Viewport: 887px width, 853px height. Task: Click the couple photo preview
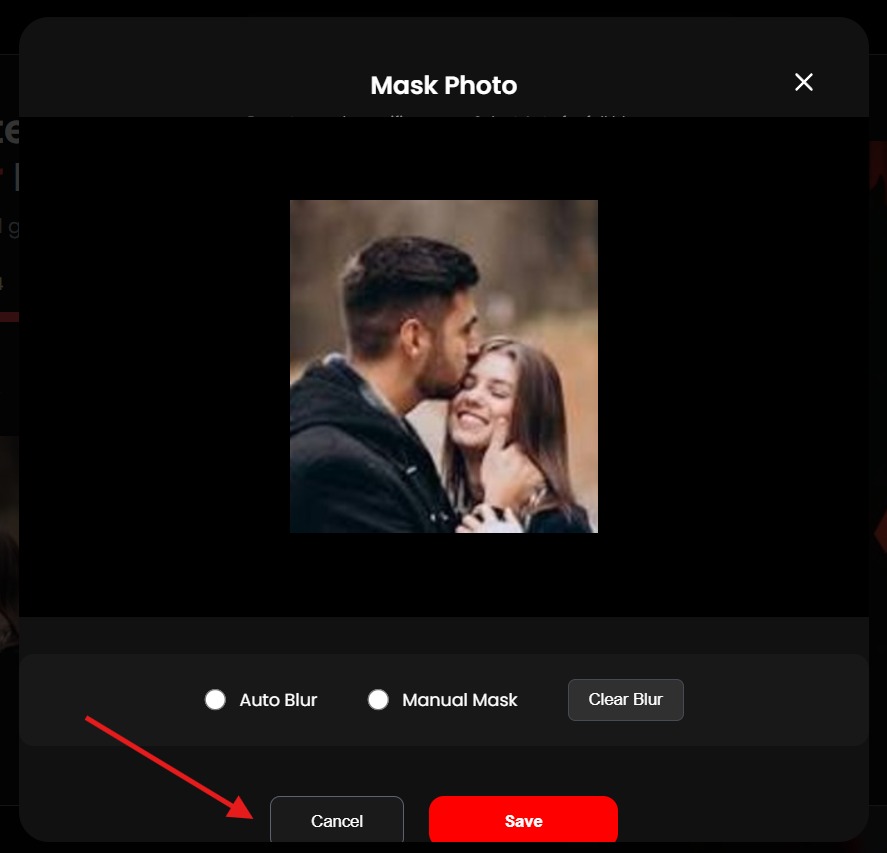(443, 366)
